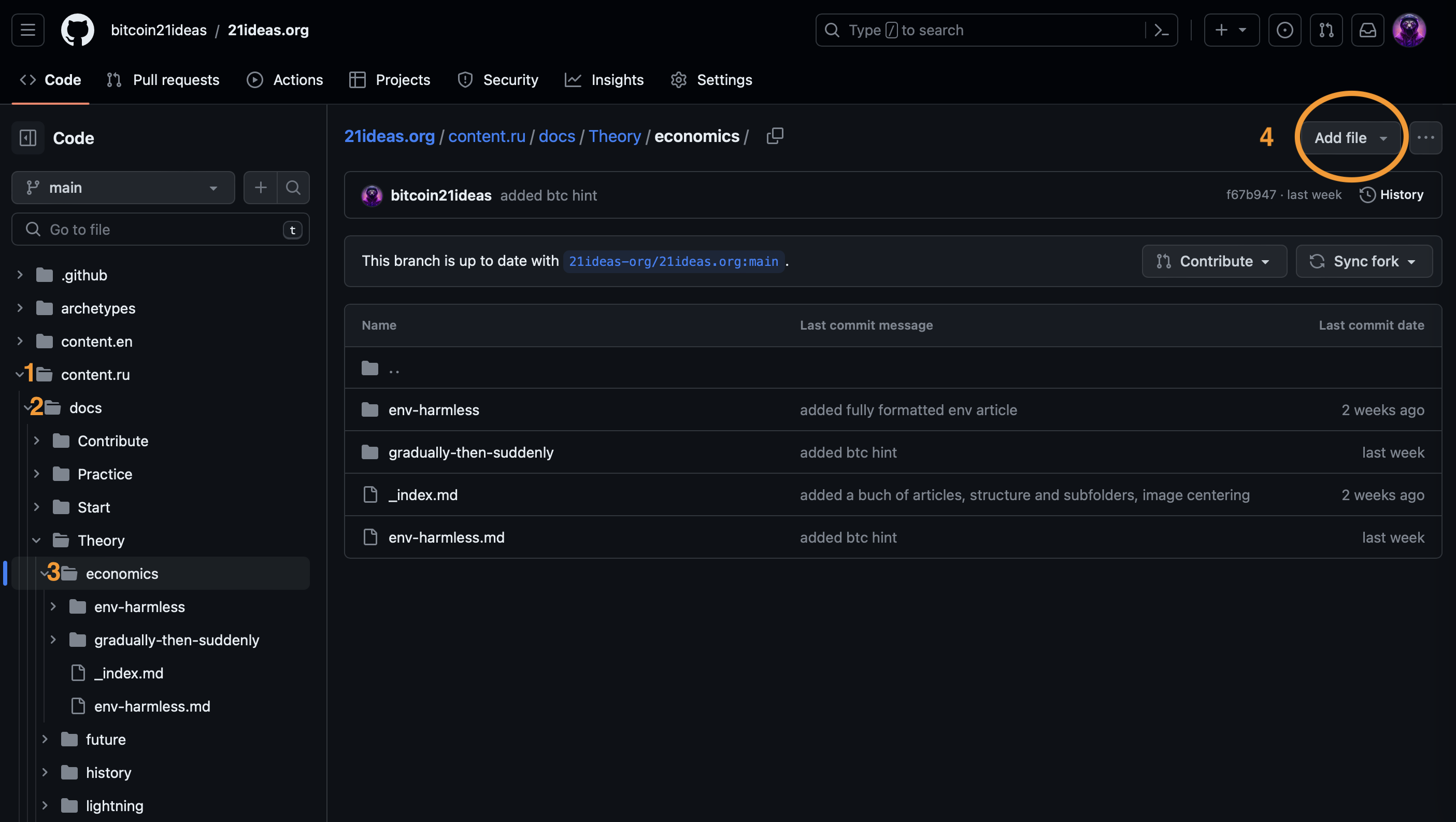Collapse the file tree side panel
1456x822 pixels.
pyautogui.click(x=27, y=138)
